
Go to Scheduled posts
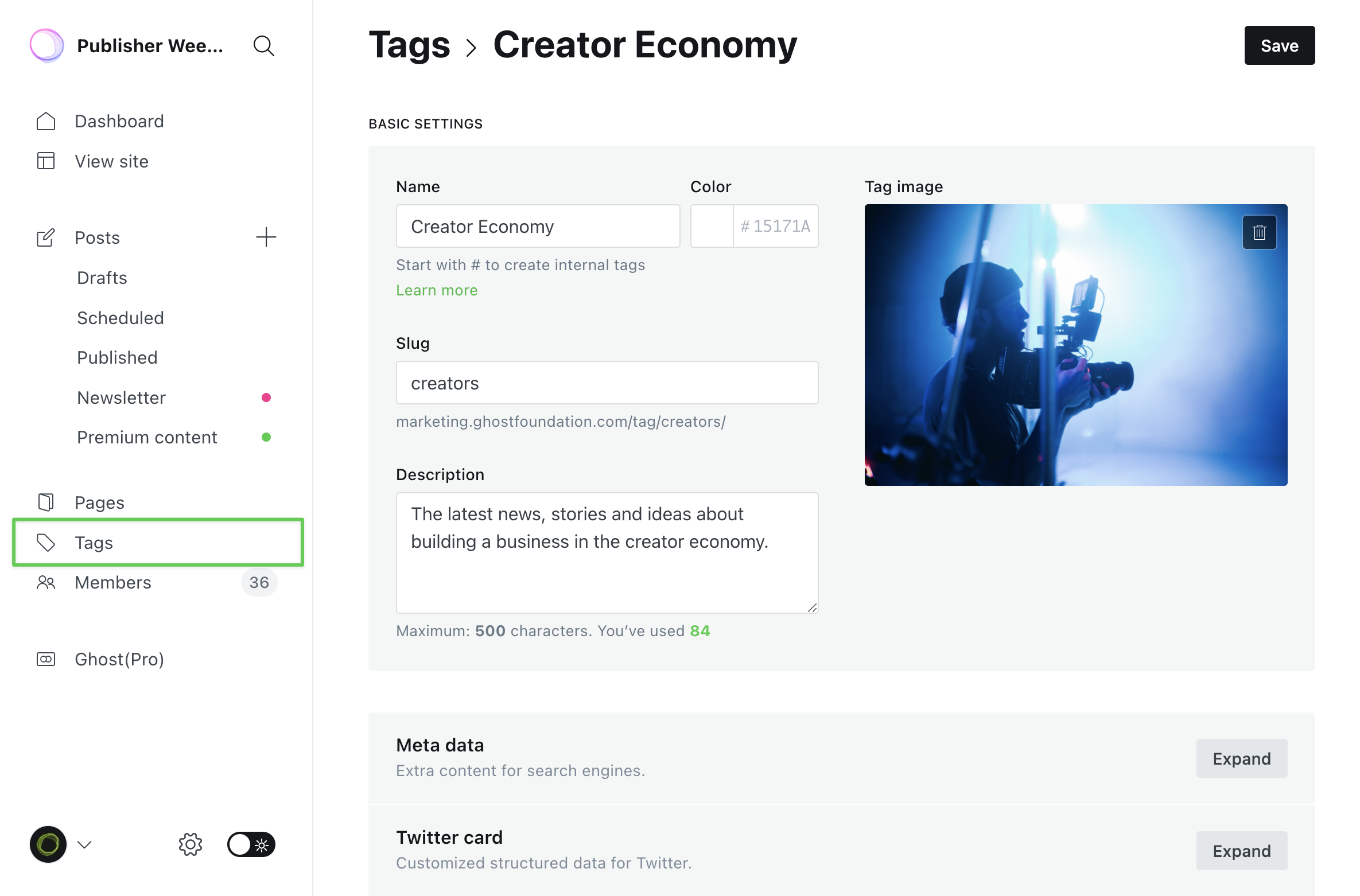click(121, 318)
